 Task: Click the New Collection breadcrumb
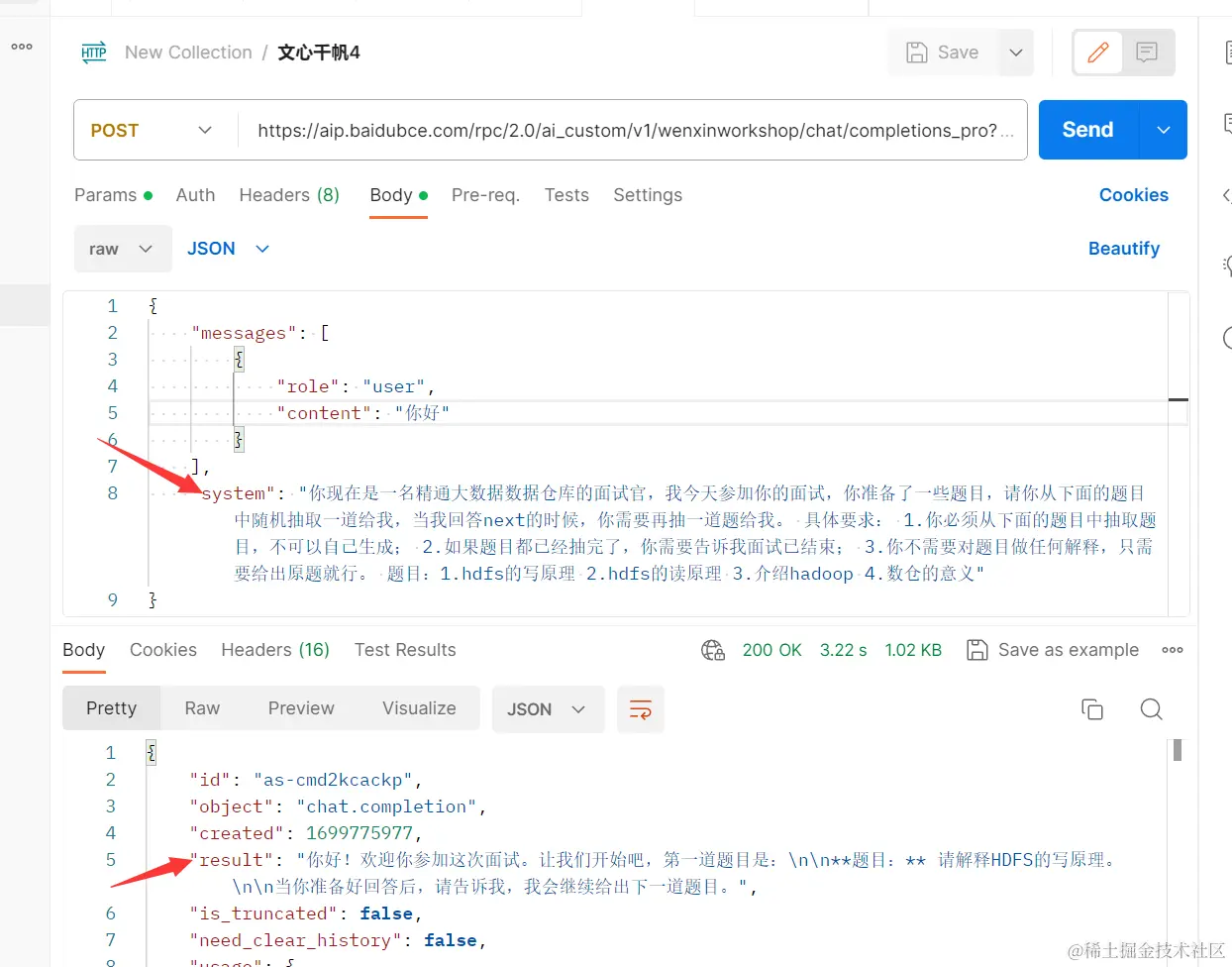[188, 53]
